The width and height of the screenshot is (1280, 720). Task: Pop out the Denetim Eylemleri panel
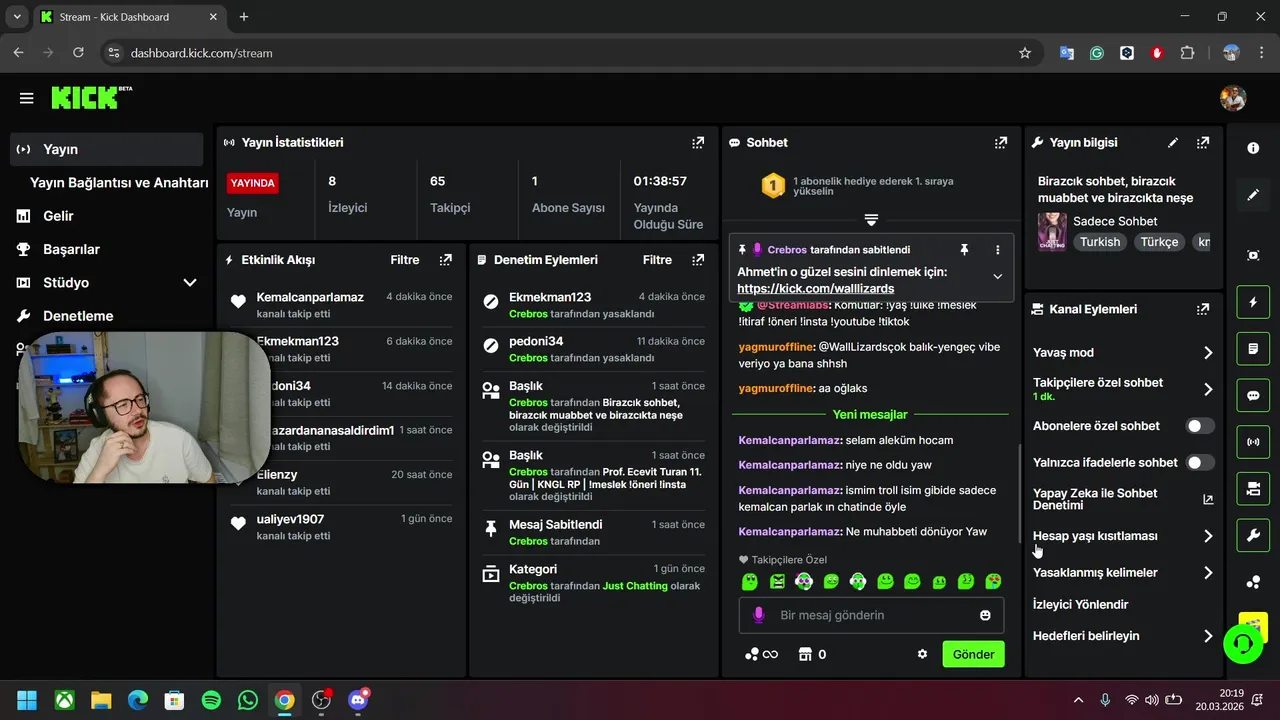pos(698,260)
